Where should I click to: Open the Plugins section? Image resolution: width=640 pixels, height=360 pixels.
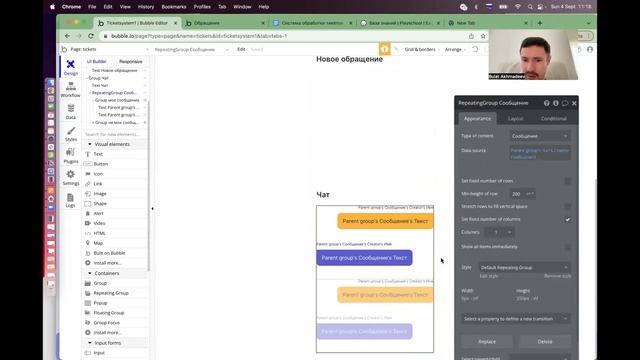[x=71, y=156]
